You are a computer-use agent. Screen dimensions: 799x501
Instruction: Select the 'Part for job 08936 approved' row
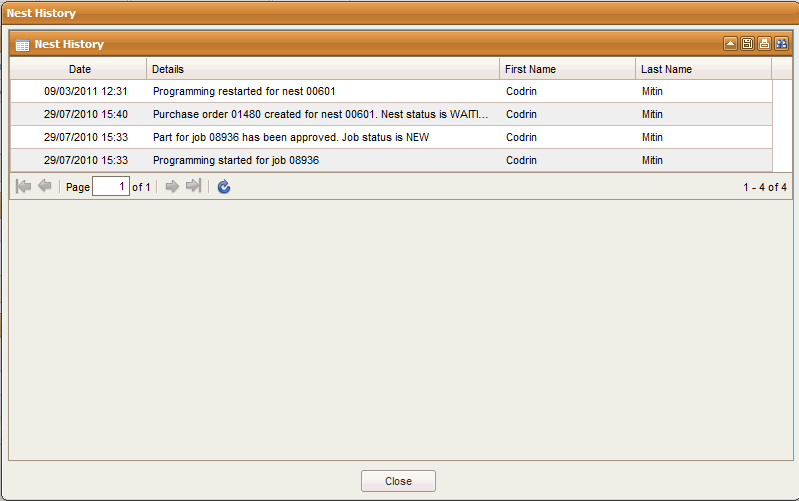click(320, 137)
